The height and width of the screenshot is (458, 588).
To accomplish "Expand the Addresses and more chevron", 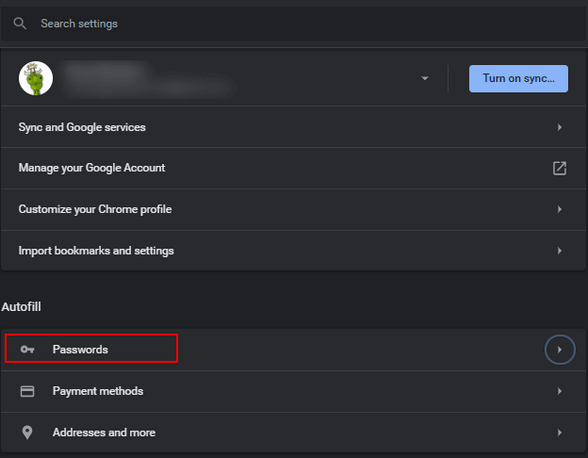I will click(560, 432).
